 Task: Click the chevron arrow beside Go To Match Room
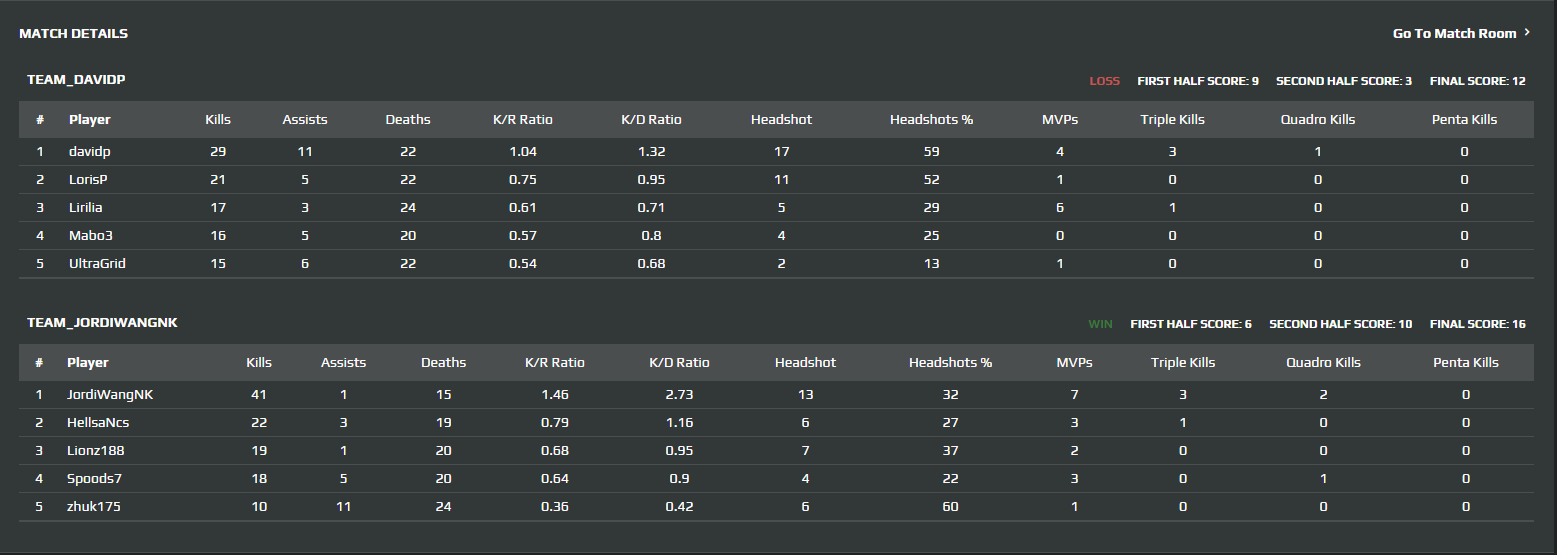1527,33
